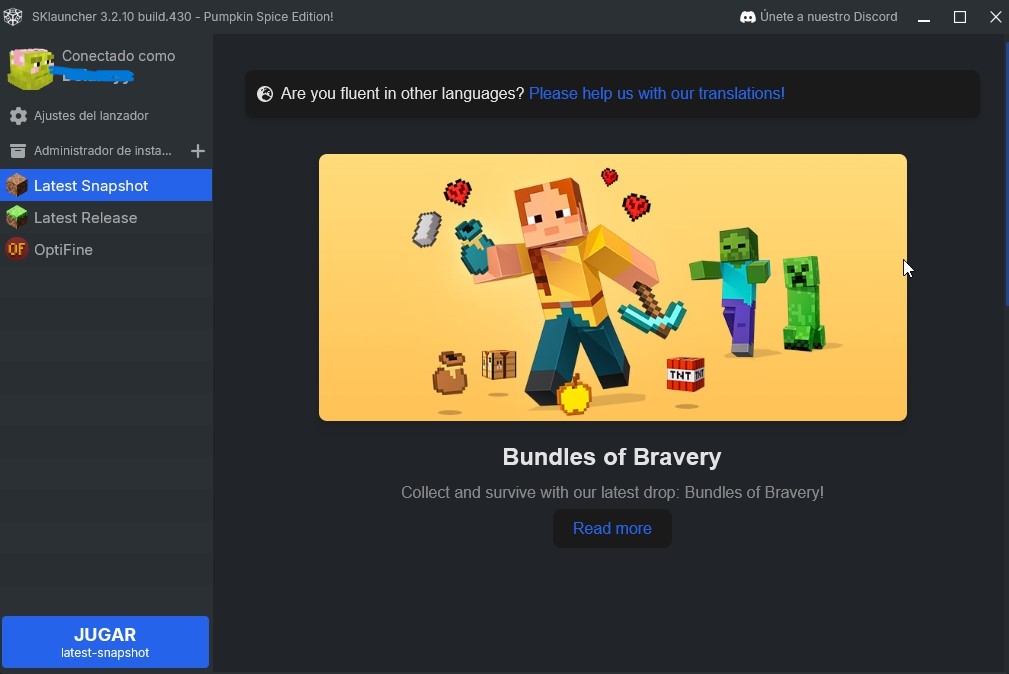The width and height of the screenshot is (1009, 674).
Task: Click Únete a nuestro Discord
Action: (x=829, y=16)
